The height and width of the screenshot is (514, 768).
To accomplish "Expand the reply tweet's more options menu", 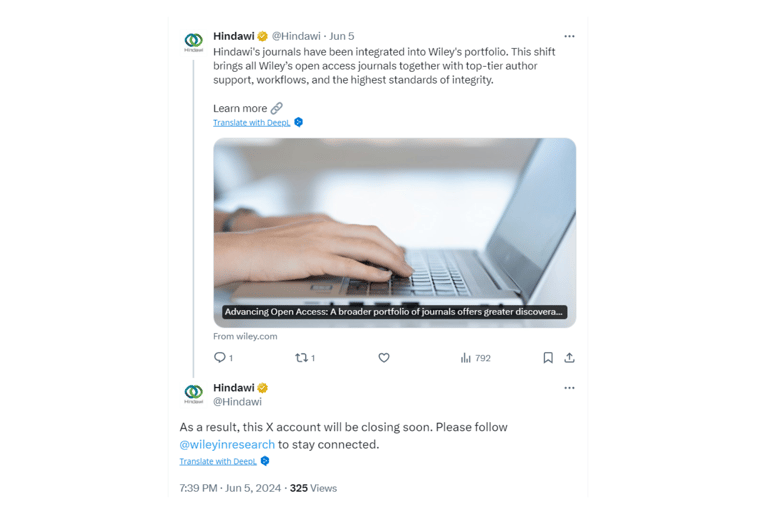I will 569,388.
